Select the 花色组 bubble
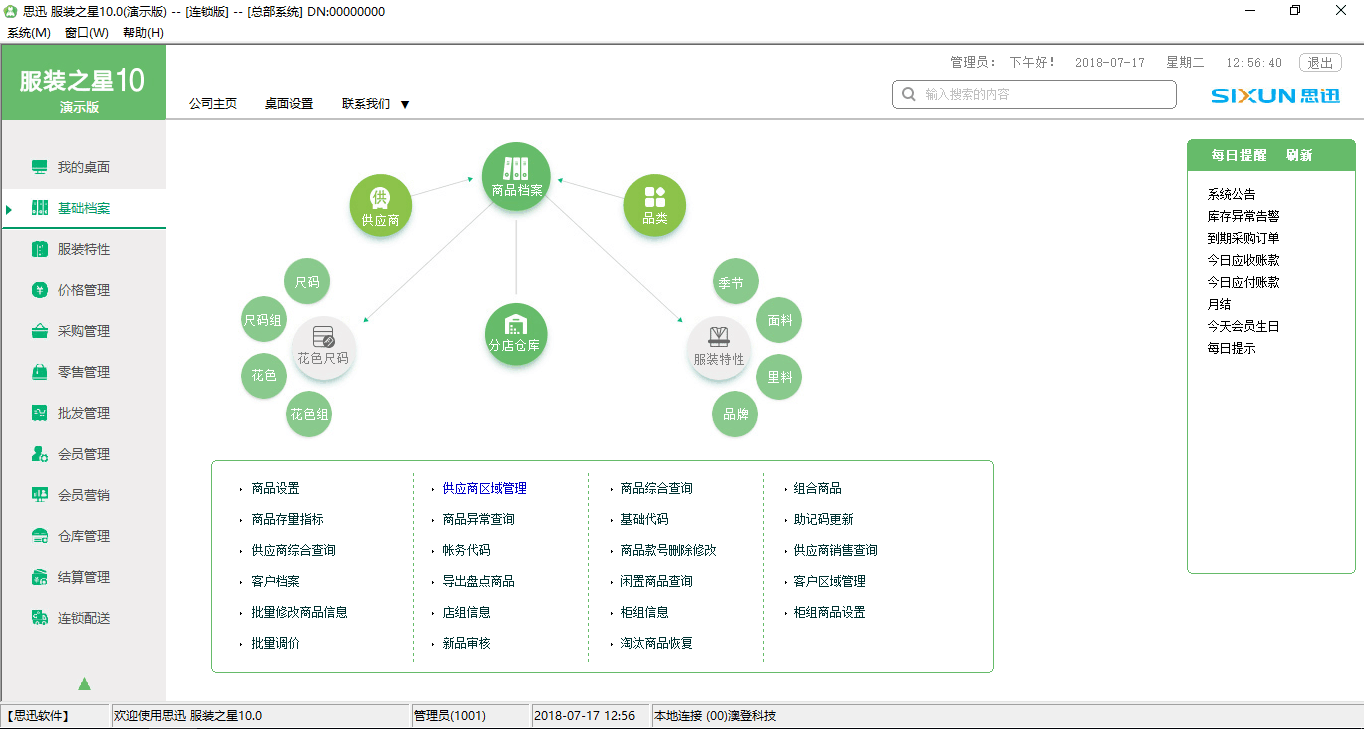This screenshot has height=729, width=1364. coord(309,413)
